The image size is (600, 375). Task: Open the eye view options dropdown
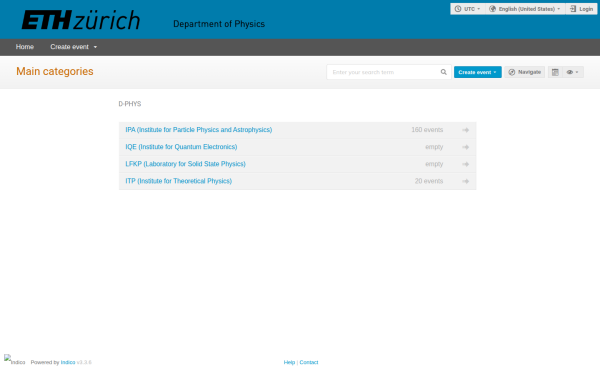point(573,72)
